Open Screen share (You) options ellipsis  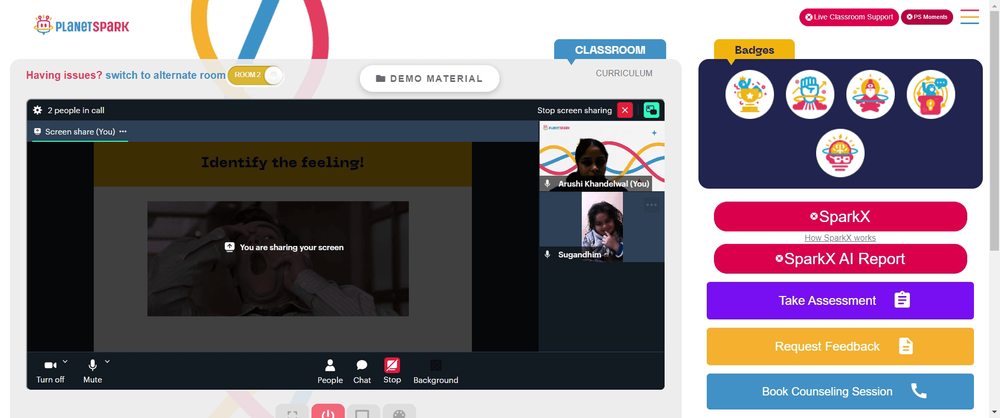click(x=123, y=131)
